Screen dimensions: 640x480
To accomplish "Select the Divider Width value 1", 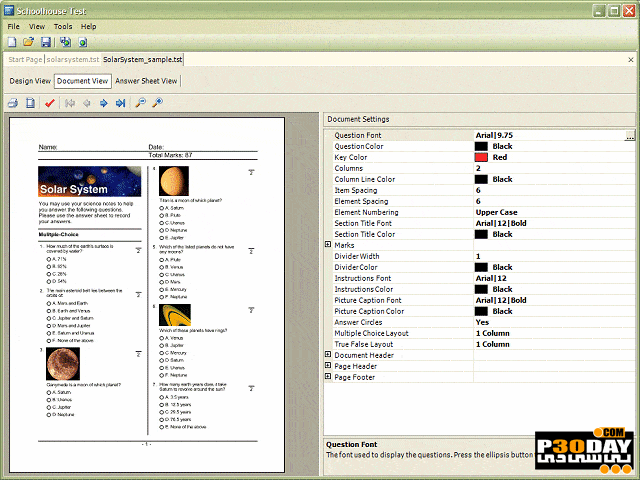I will 554,256.
